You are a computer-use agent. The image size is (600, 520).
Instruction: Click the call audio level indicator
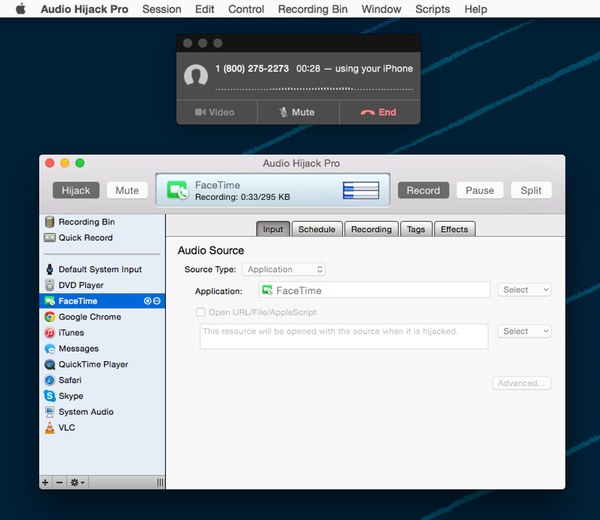(314, 89)
